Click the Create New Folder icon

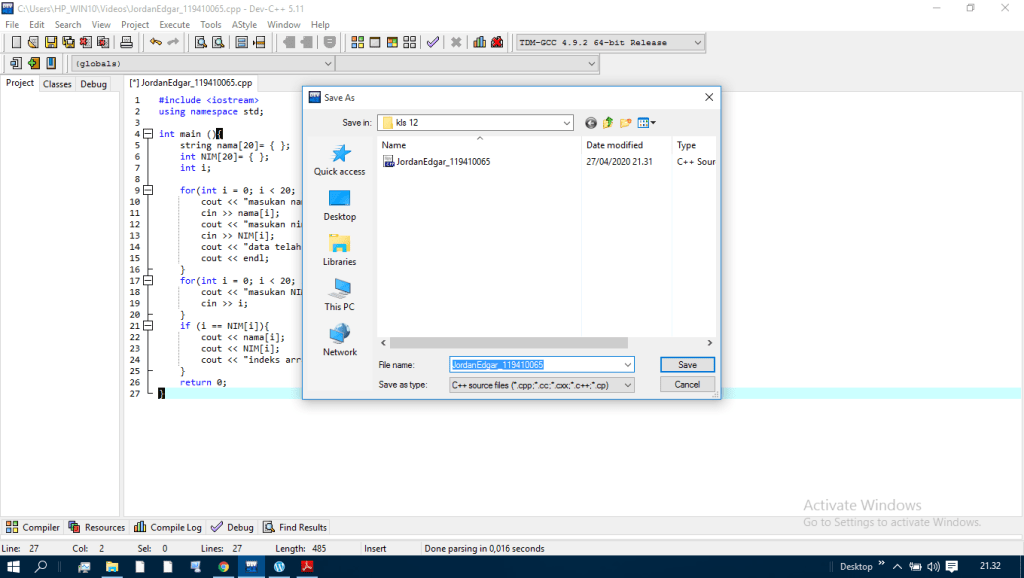tap(626, 123)
